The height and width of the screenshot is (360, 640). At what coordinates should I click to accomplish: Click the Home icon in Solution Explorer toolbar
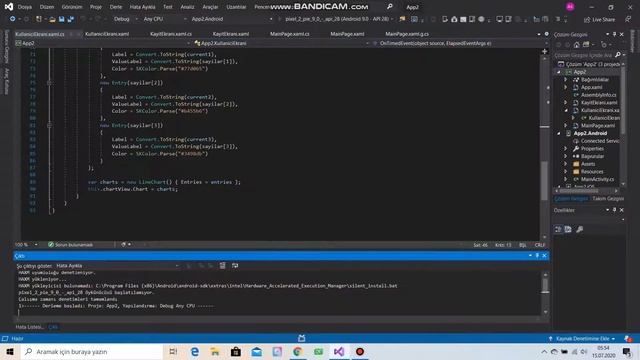[x=576, y=44]
